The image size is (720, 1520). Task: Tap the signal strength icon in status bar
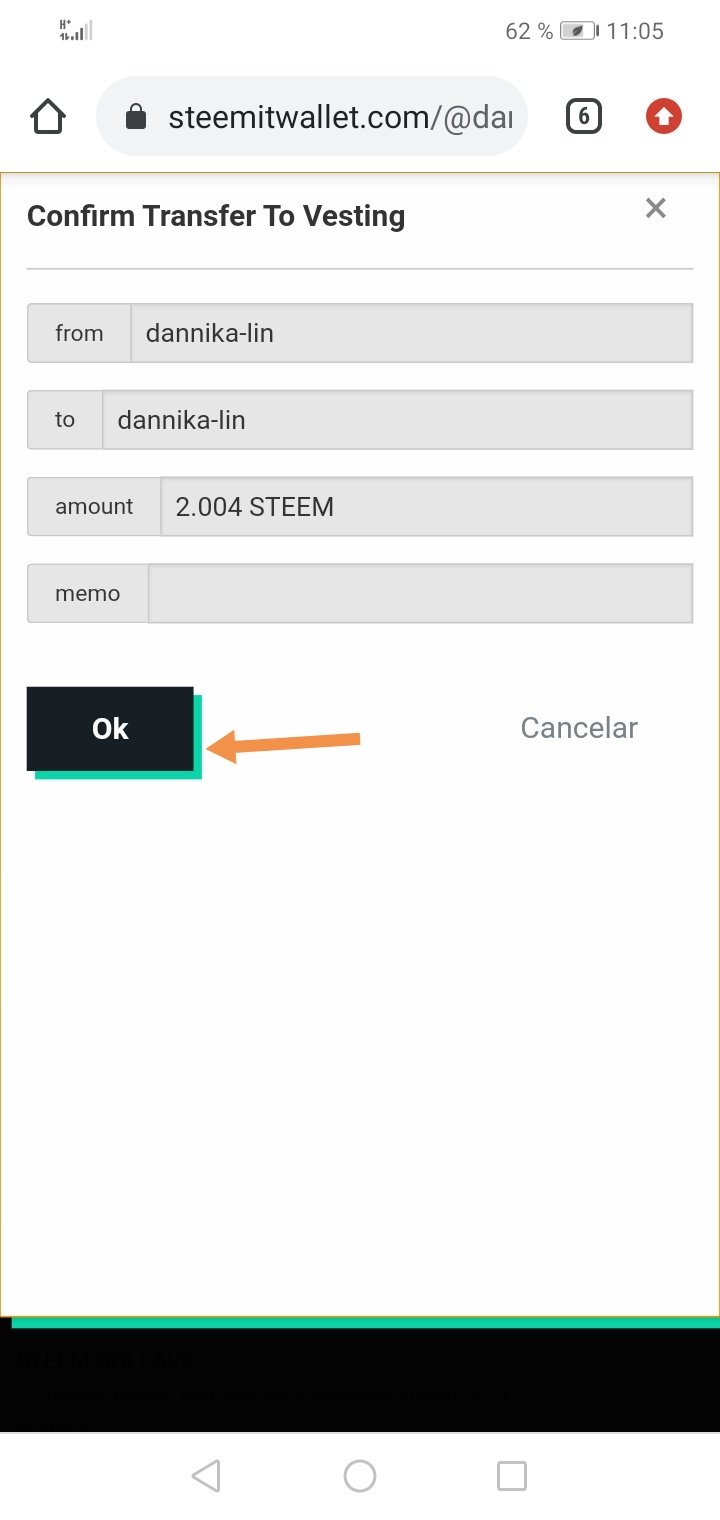76,30
